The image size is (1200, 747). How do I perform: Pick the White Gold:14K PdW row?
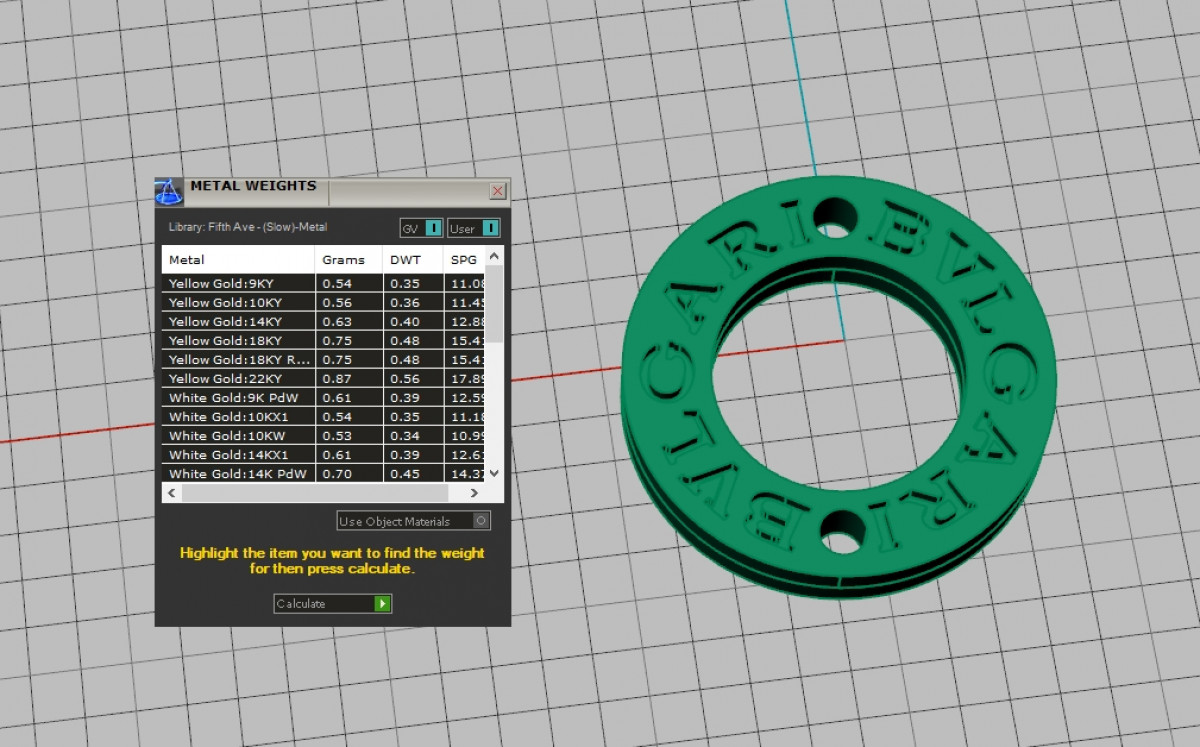pos(237,474)
